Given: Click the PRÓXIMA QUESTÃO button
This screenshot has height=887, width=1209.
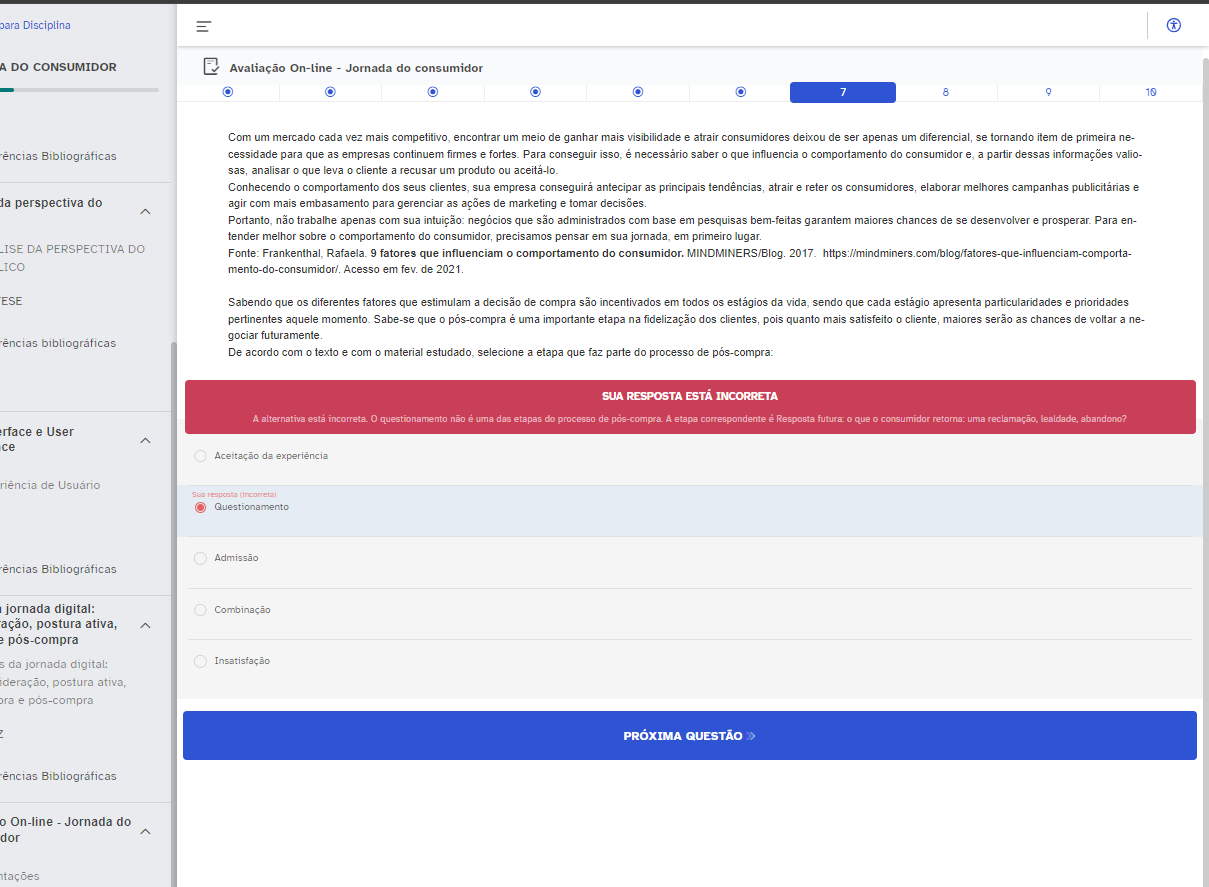Looking at the screenshot, I should coord(690,736).
